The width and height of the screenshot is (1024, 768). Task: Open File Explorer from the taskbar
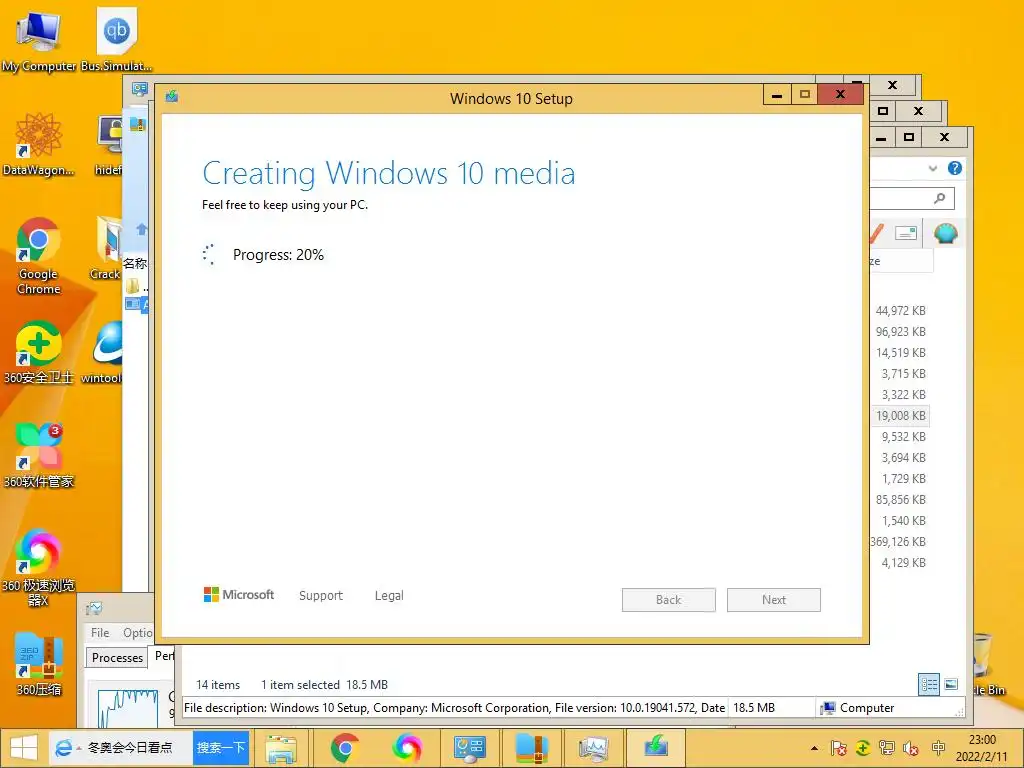coord(281,748)
